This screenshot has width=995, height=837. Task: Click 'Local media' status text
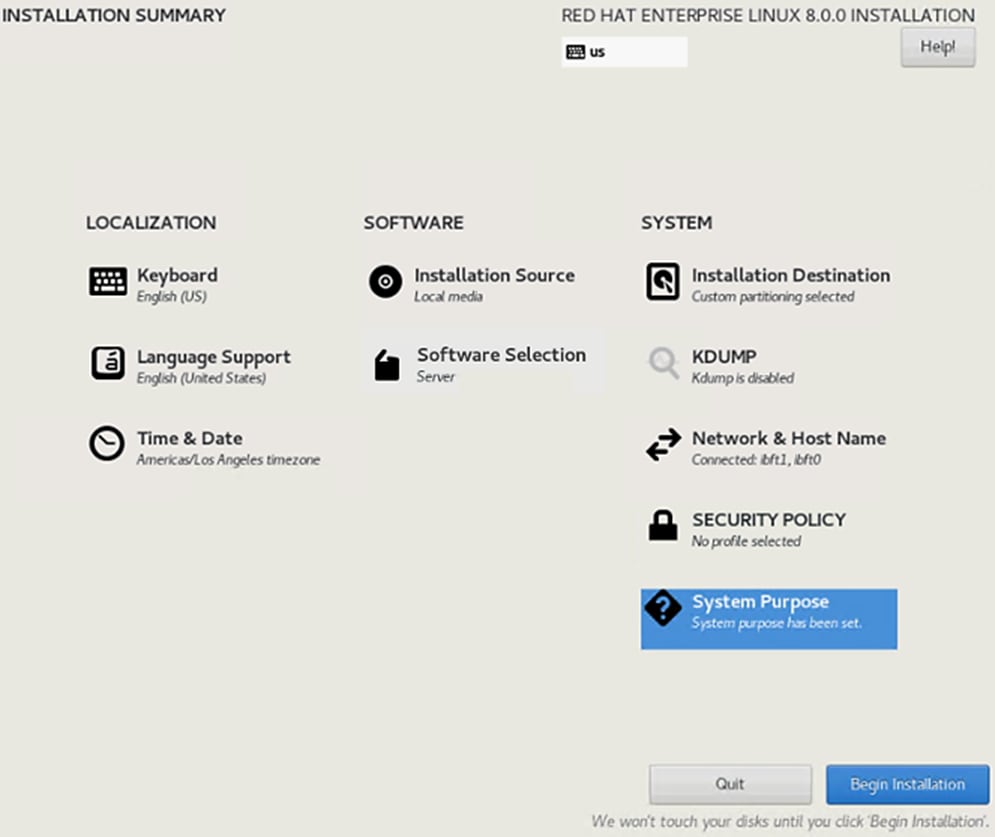[x=448, y=296]
